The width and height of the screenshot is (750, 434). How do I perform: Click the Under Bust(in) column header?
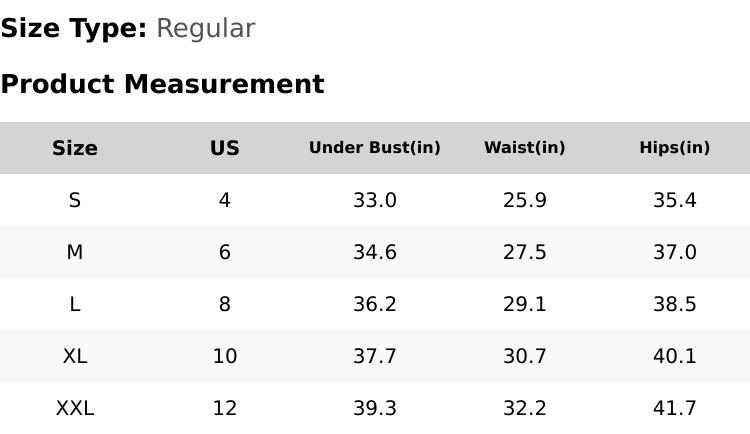coord(375,148)
